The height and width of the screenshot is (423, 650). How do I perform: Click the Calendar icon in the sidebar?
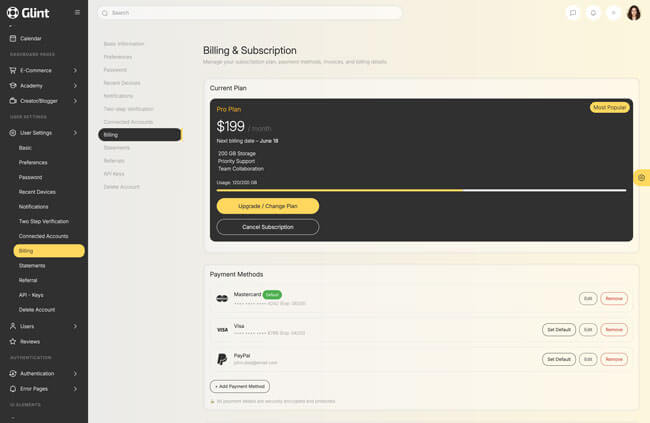[x=13, y=38]
